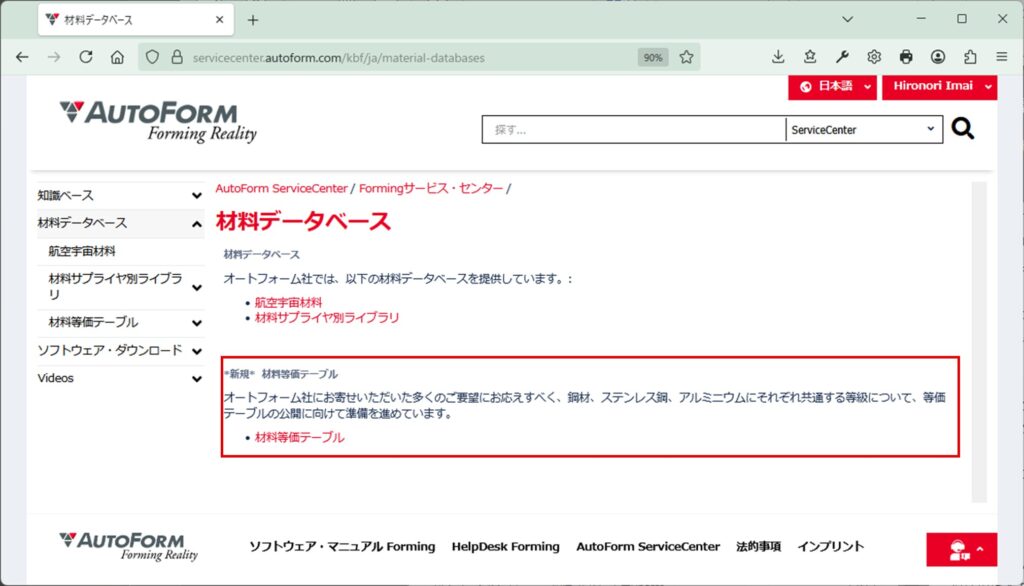Open 材料サプライヤ別ライブラリ content link
Image resolution: width=1024 pixels, height=586 pixels.
click(x=327, y=317)
